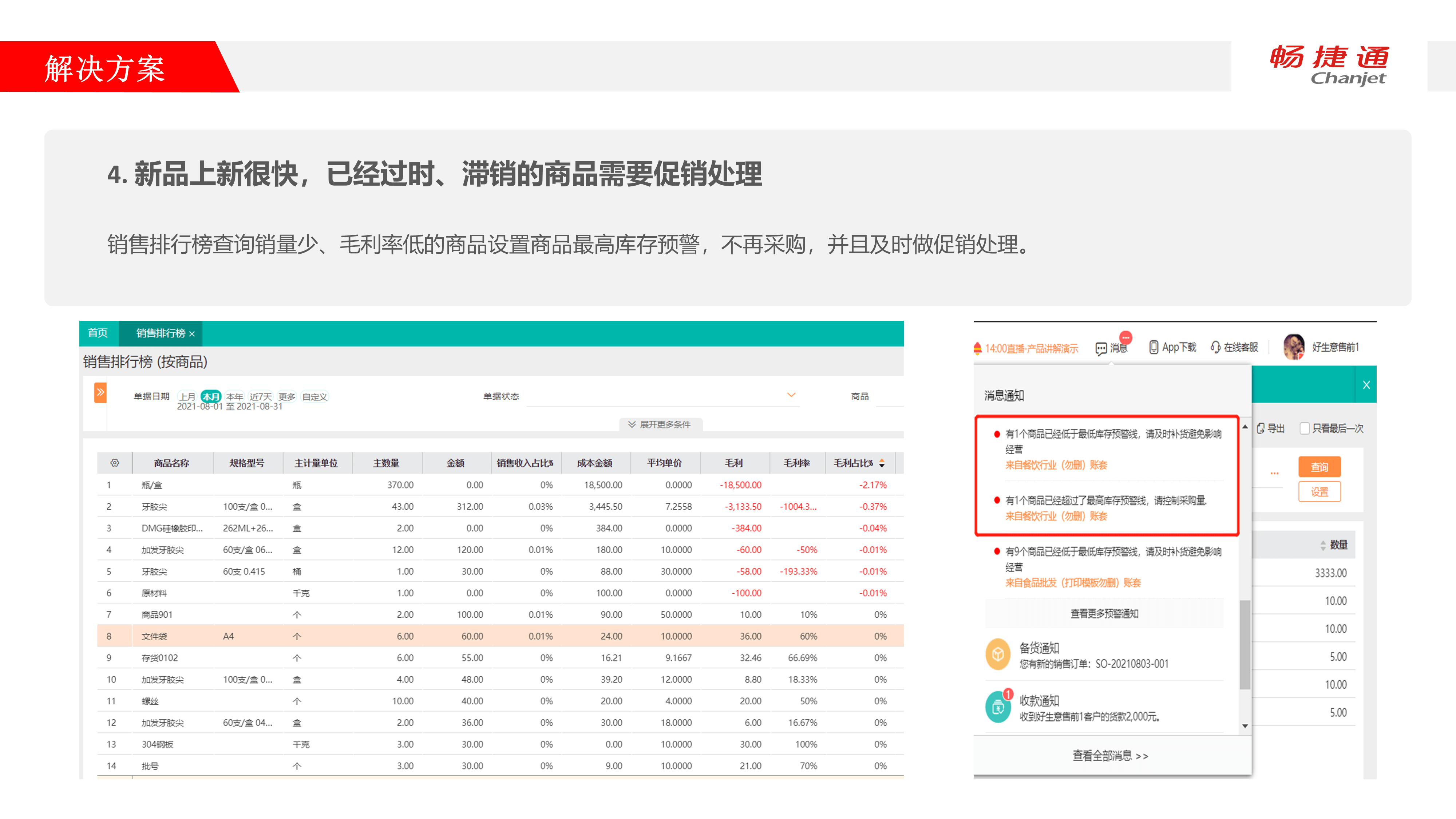The width and height of the screenshot is (1456, 819).
Task: Switch to the 首页 tab
Action: [98, 333]
